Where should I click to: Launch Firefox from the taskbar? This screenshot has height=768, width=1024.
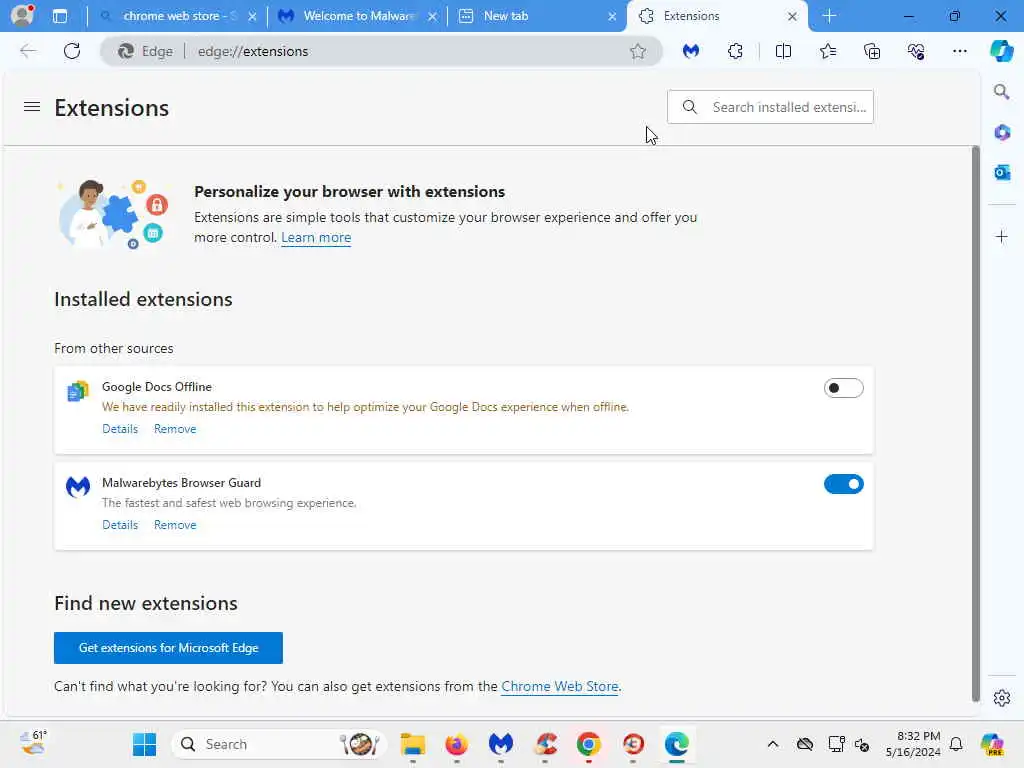pos(456,744)
